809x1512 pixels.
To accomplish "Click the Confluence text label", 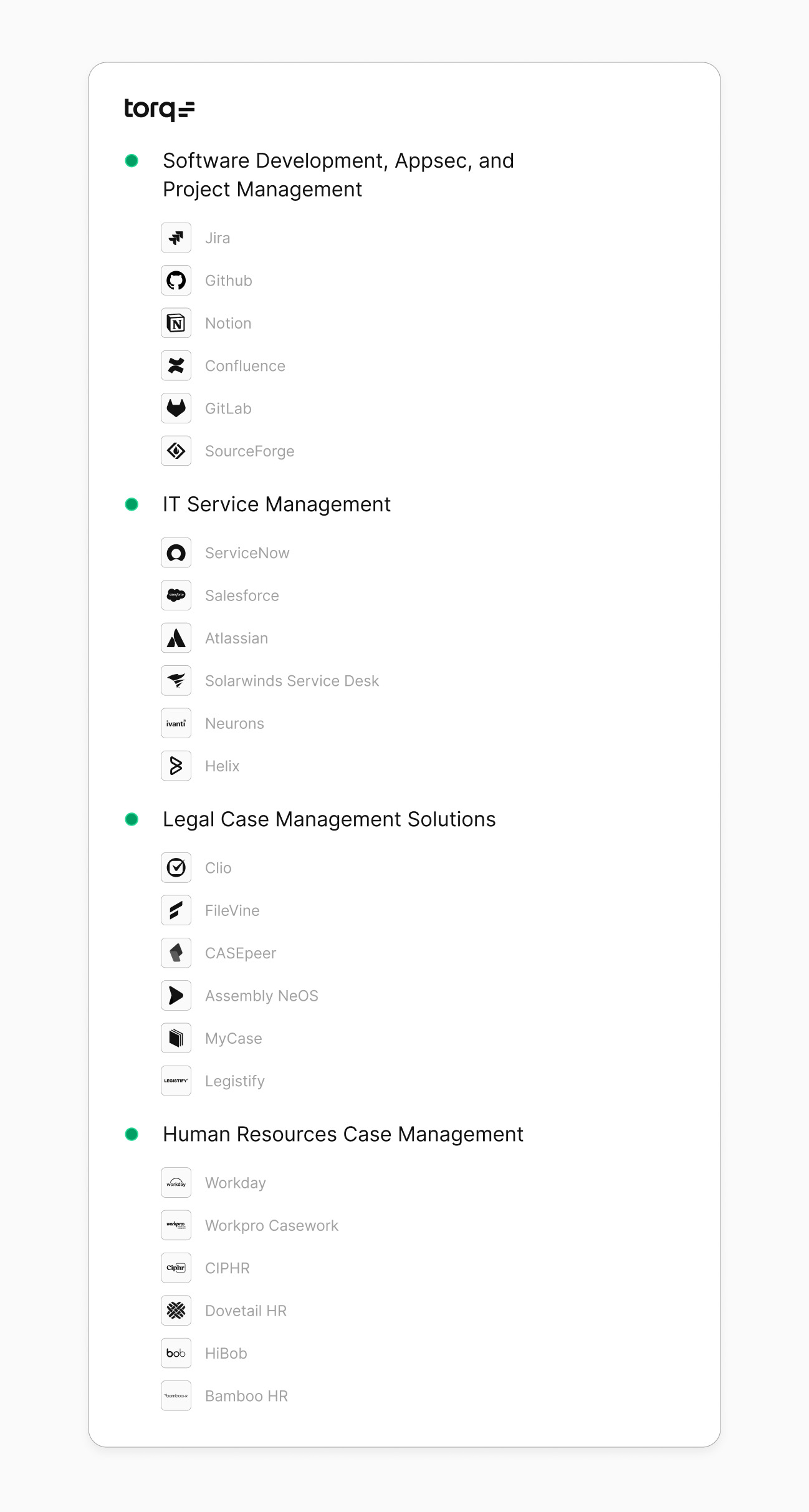I will [245, 366].
